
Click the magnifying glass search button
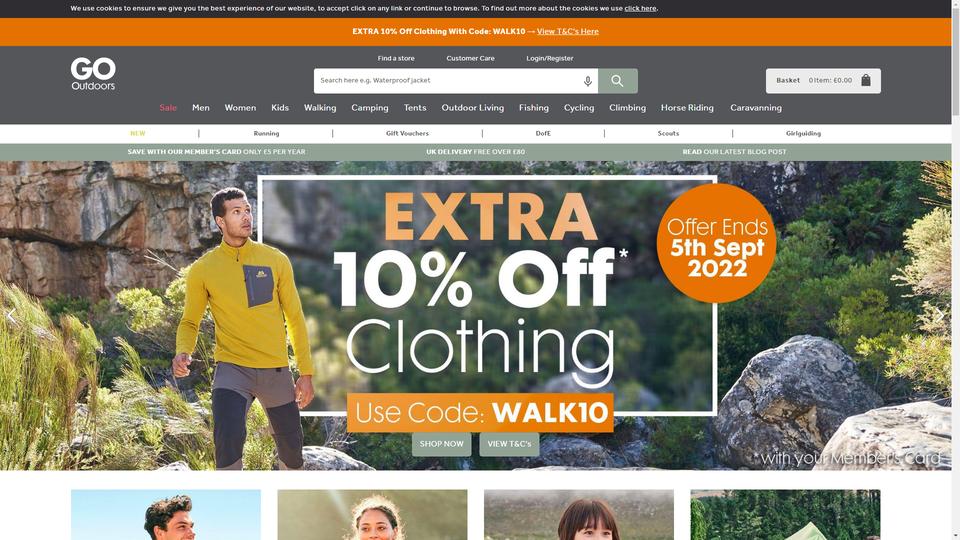(x=617, y=81)
